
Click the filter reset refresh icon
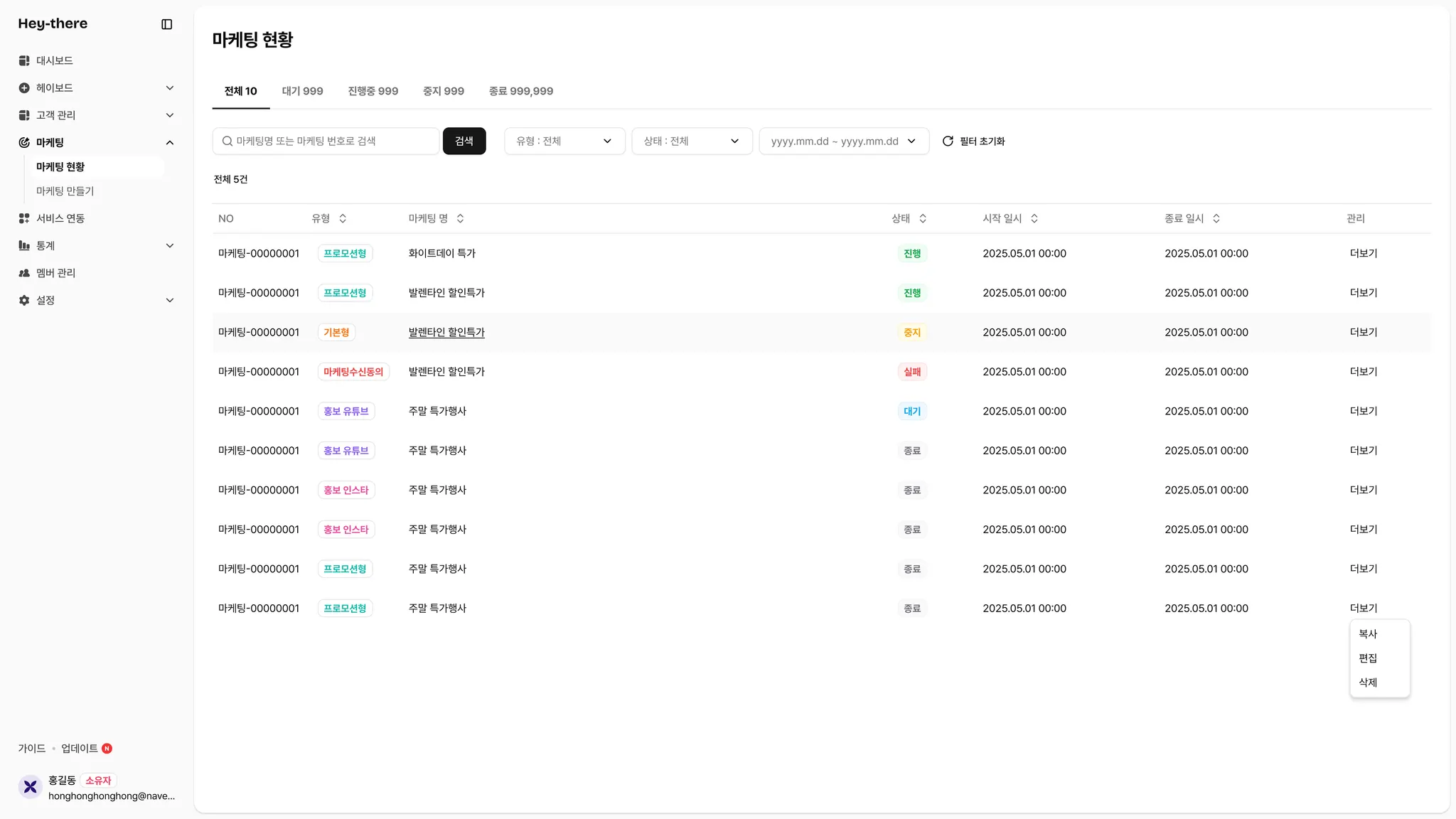948,141
